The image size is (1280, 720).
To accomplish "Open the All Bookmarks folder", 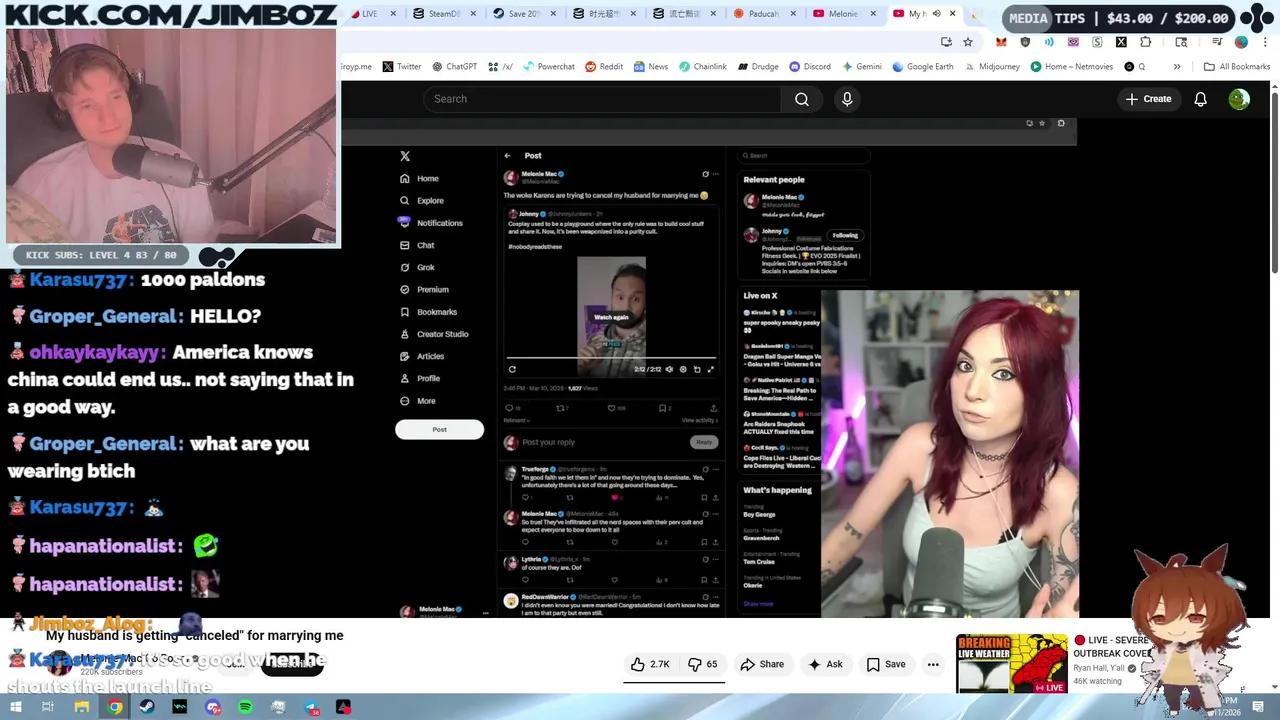I will click(x=1237, y=67).
